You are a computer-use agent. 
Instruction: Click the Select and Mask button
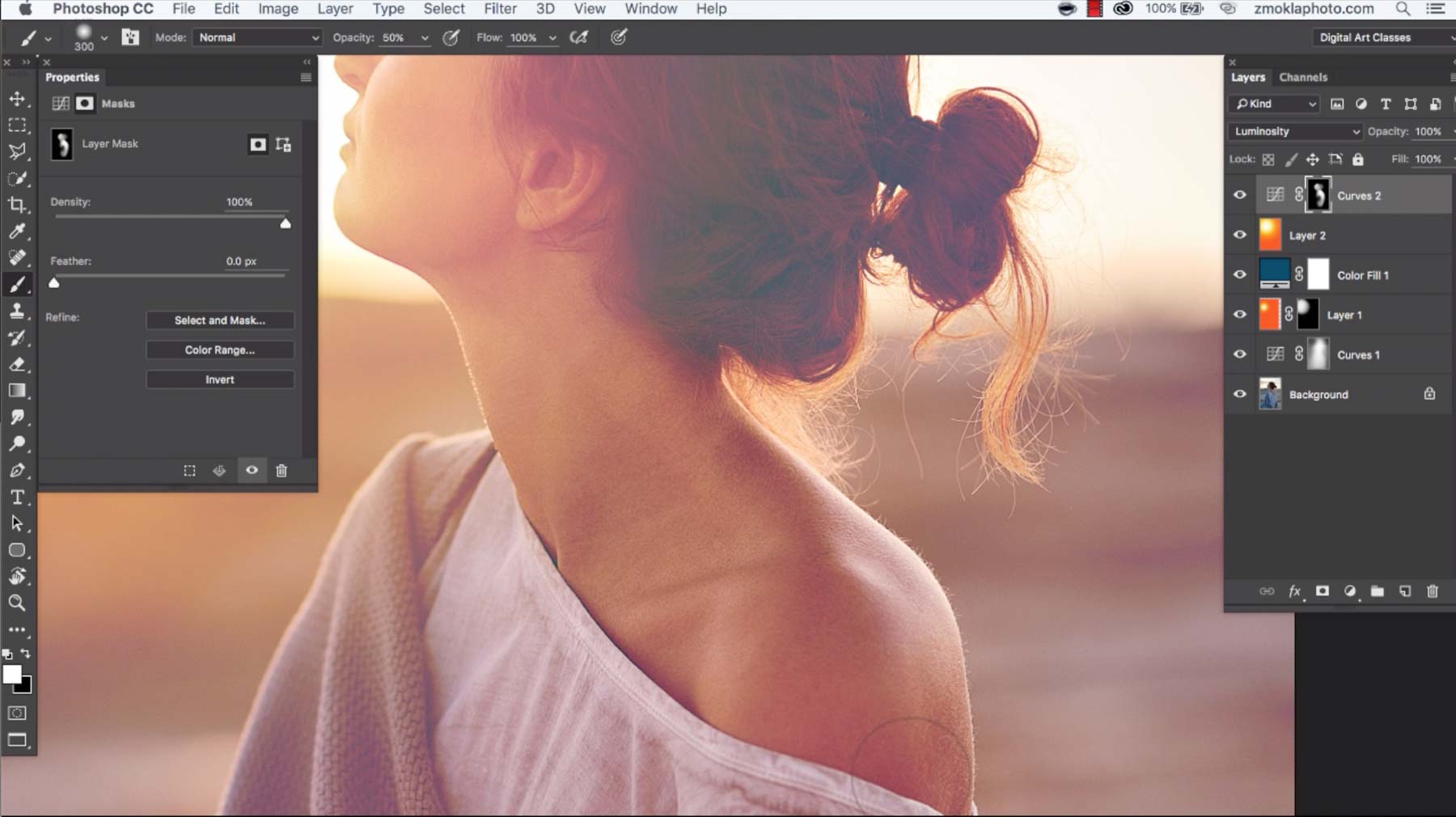[220, 320]
